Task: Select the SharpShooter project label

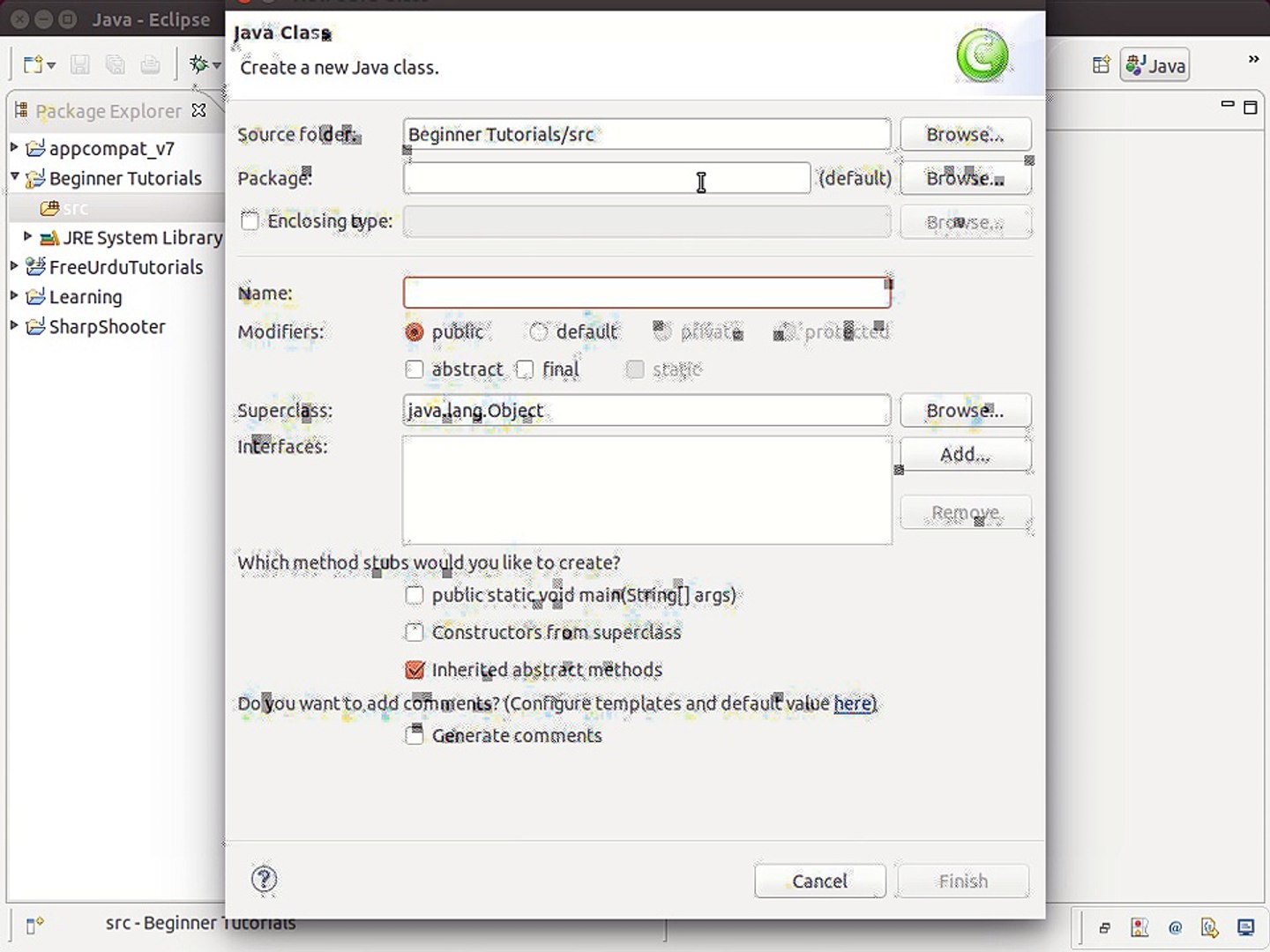Action: 107,327
